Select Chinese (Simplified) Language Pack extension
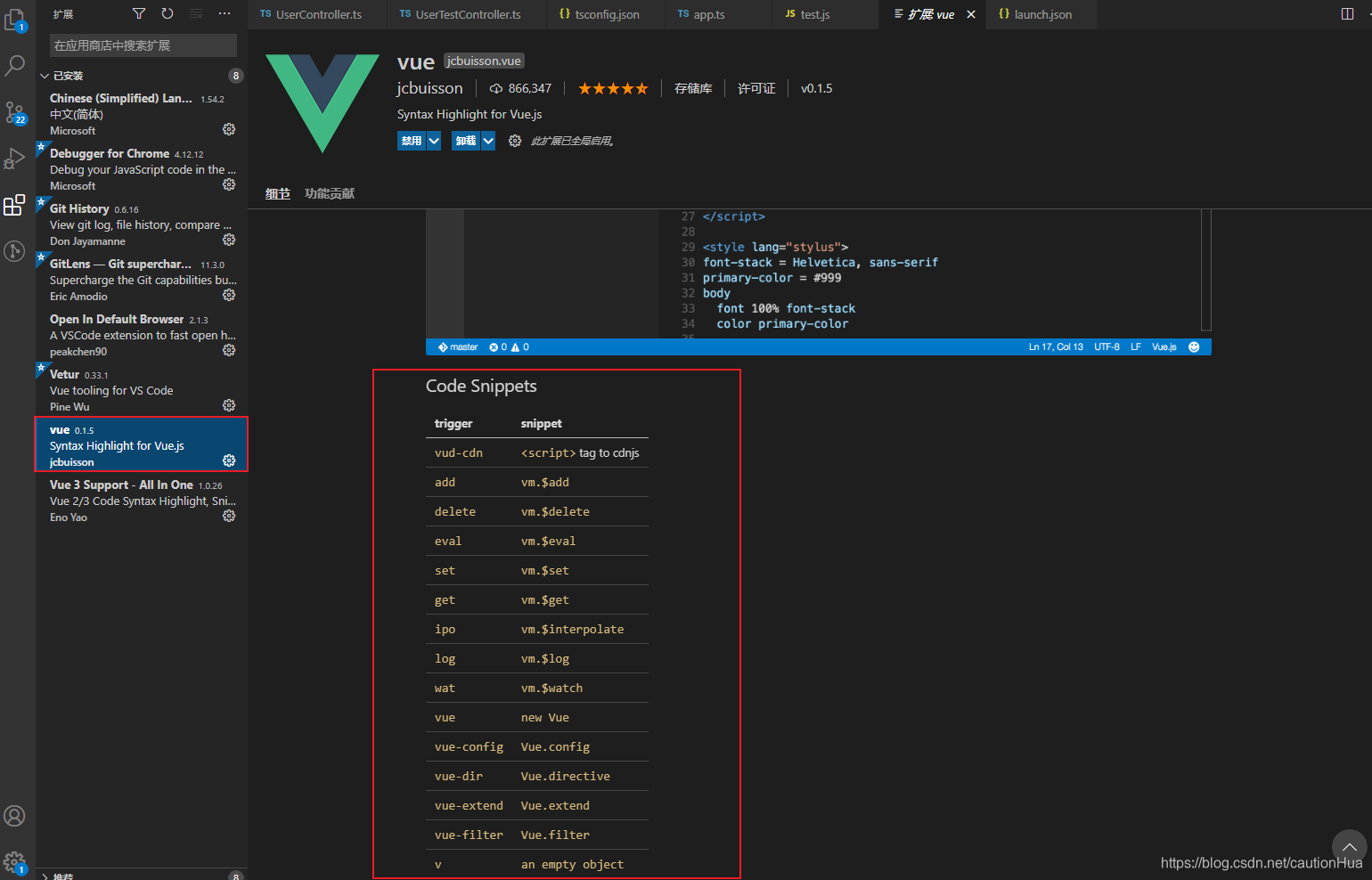The height and width of the screenshot is (880, 1372). (142, 114)
